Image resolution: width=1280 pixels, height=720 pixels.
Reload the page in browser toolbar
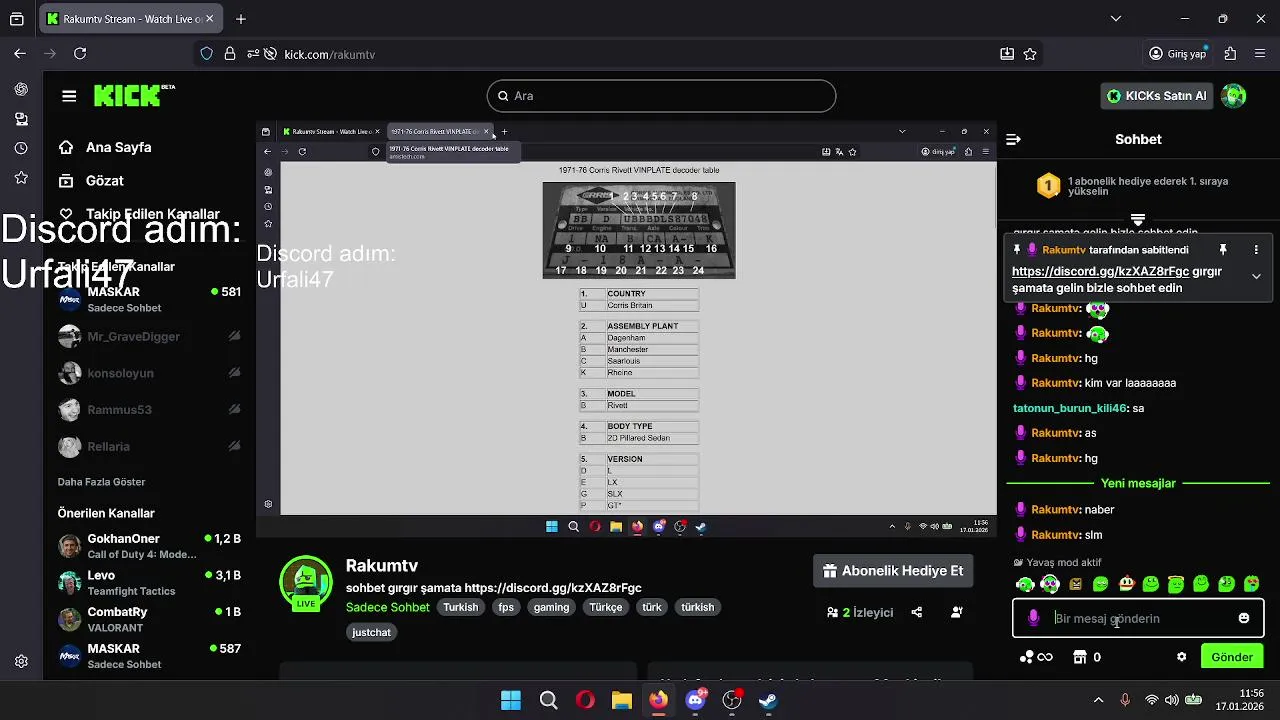(x=80, y=54)
